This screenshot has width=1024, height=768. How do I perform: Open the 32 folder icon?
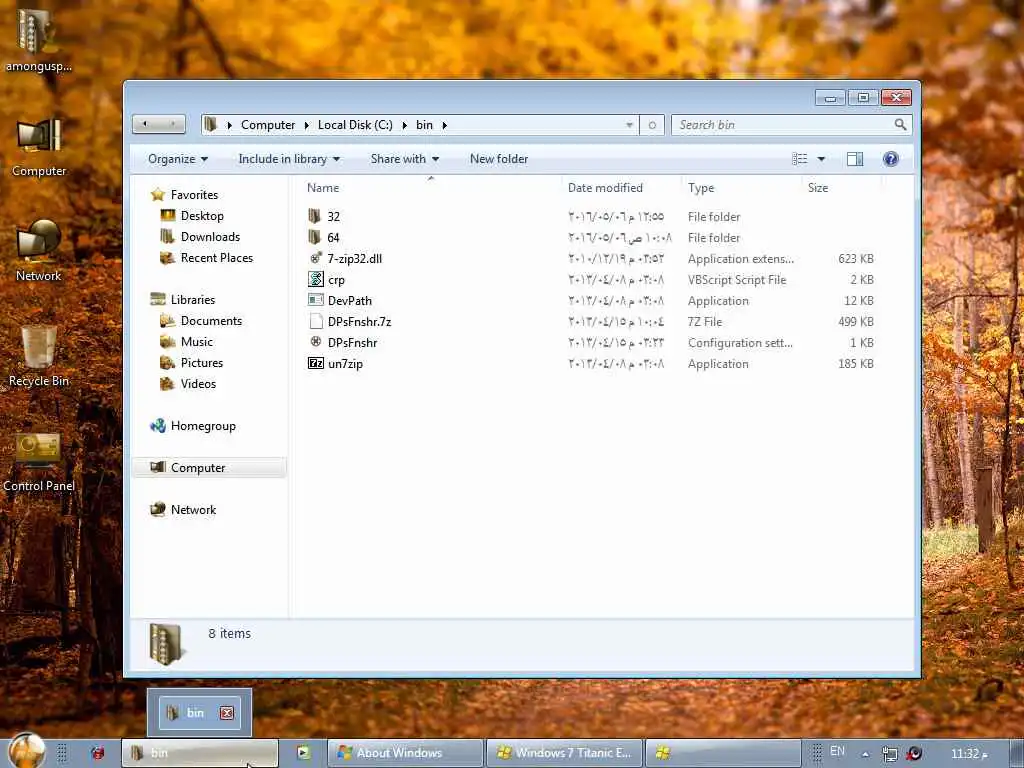315,216
